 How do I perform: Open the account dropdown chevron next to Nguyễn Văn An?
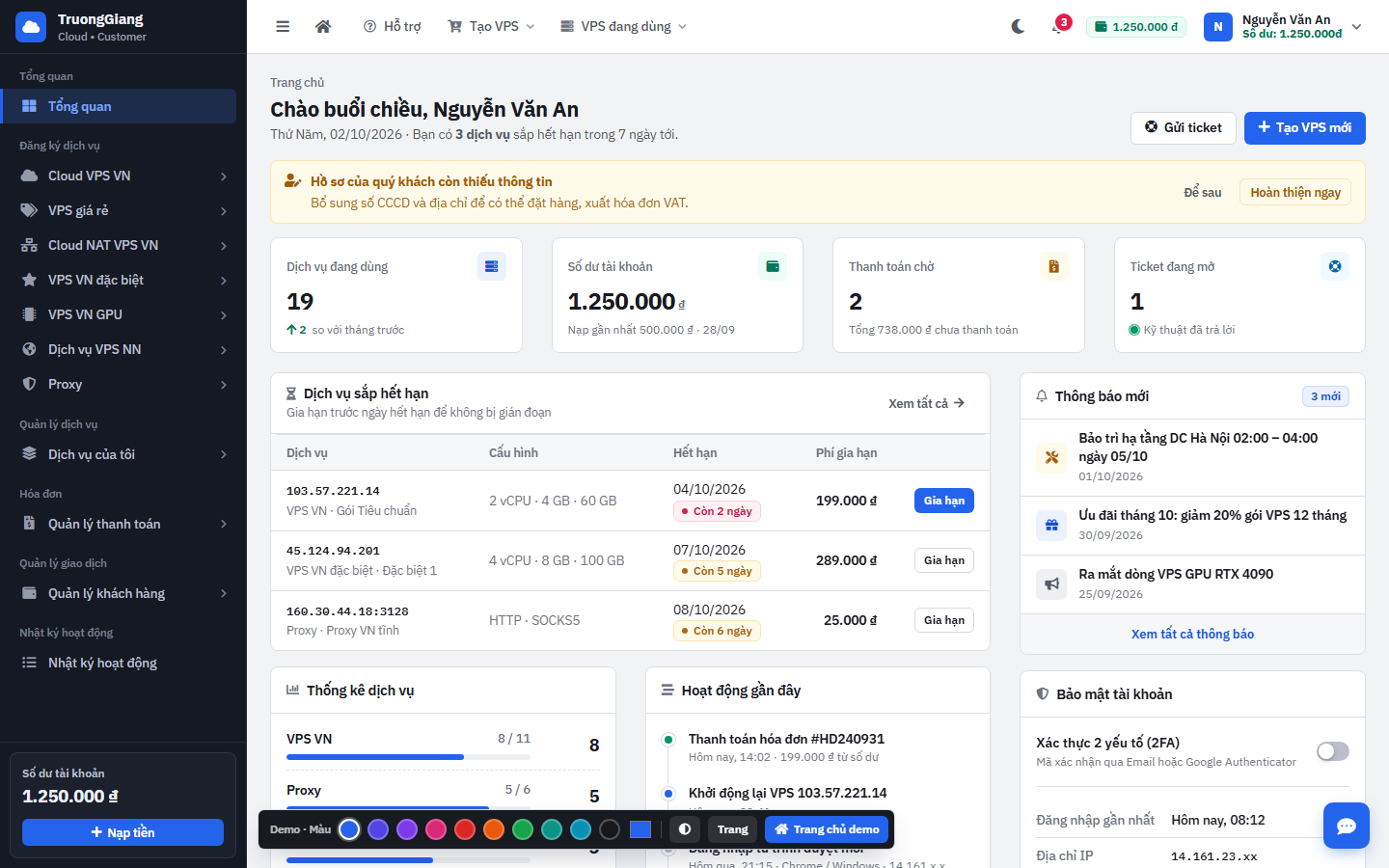[x=1356, y=27]
